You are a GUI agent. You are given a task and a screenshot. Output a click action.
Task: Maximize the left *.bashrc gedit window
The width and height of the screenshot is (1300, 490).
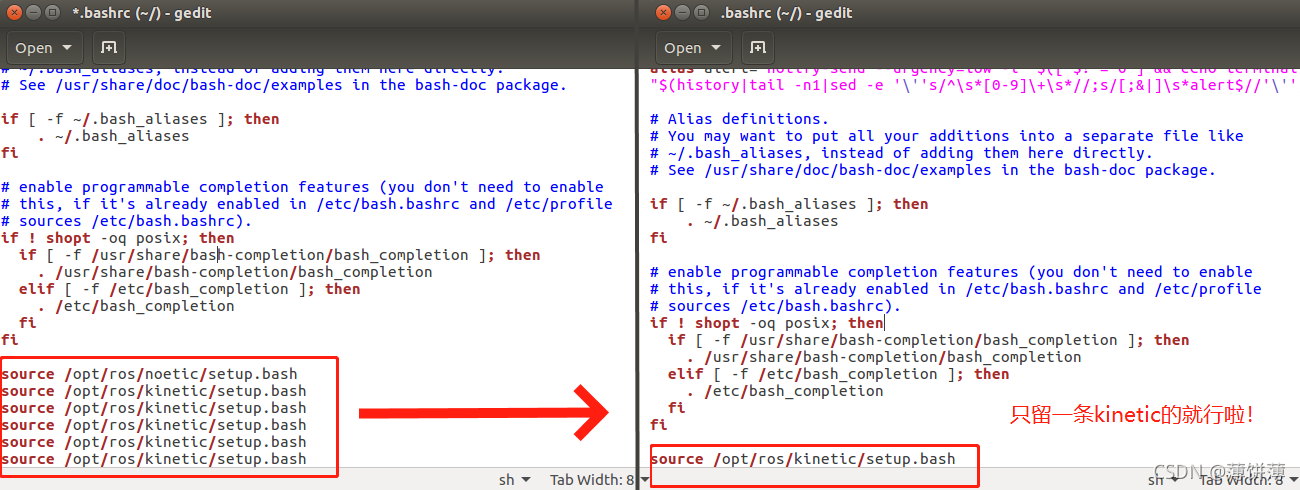click(52, 13)
